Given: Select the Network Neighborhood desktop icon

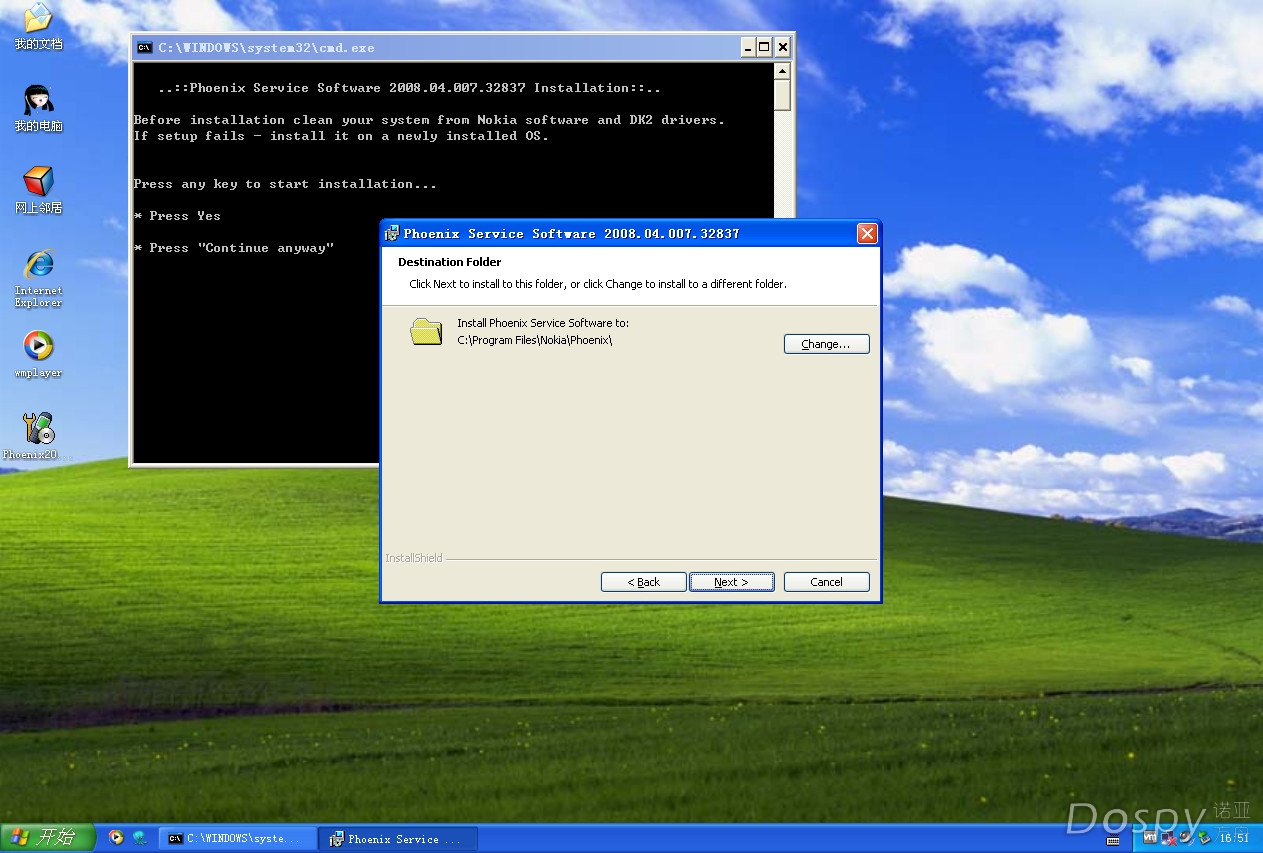Looking at the screenshot, I should (38, 190).
